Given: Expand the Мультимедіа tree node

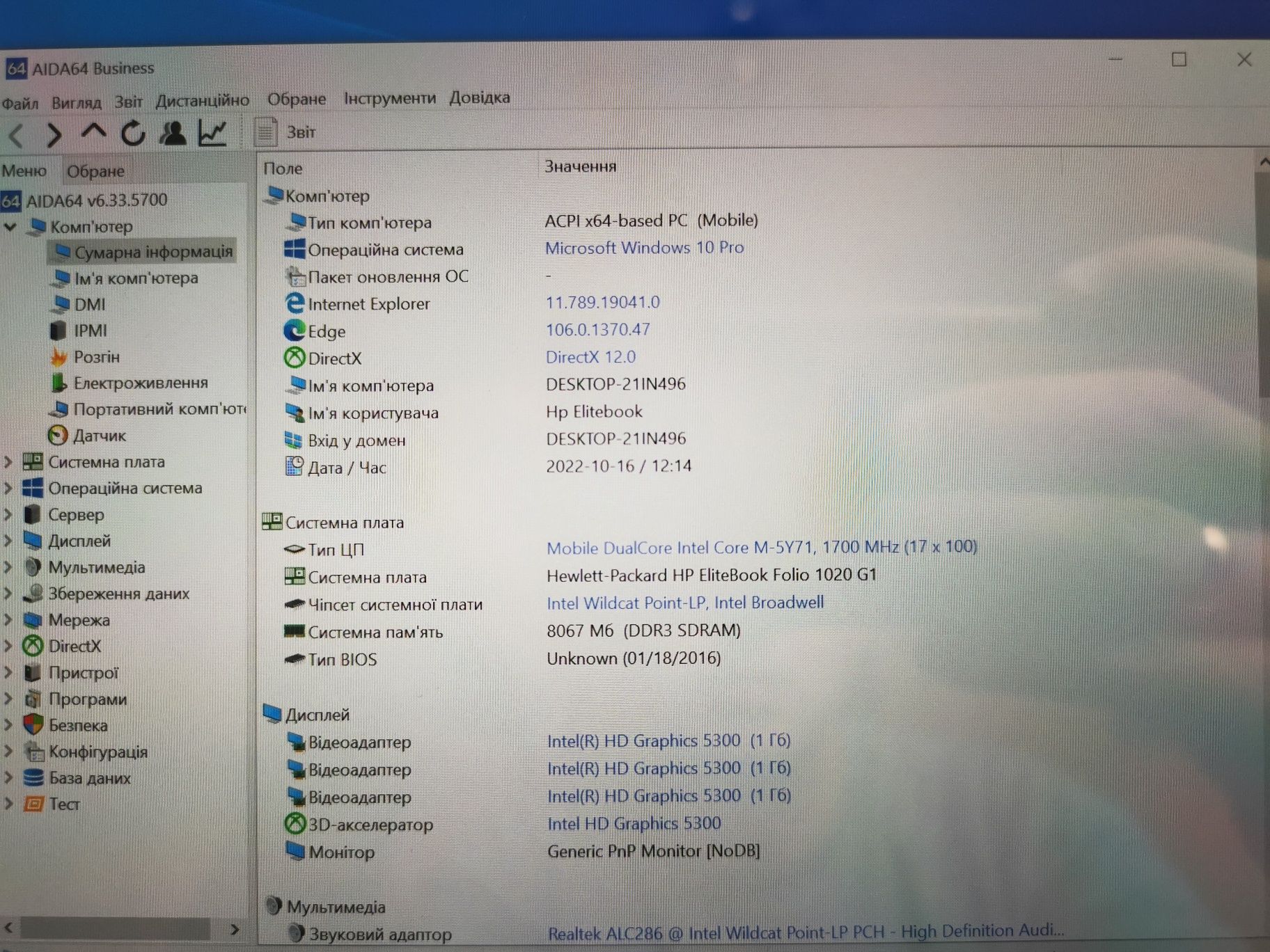Looking at the screenshot, I should point(8,567).
